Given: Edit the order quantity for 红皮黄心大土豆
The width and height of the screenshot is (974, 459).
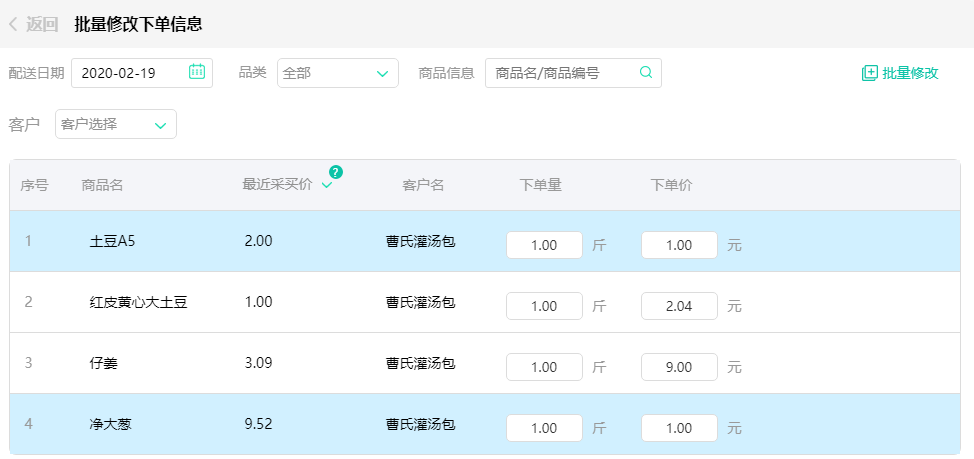Looking at the screenshot, I should (x=544, y=306).
